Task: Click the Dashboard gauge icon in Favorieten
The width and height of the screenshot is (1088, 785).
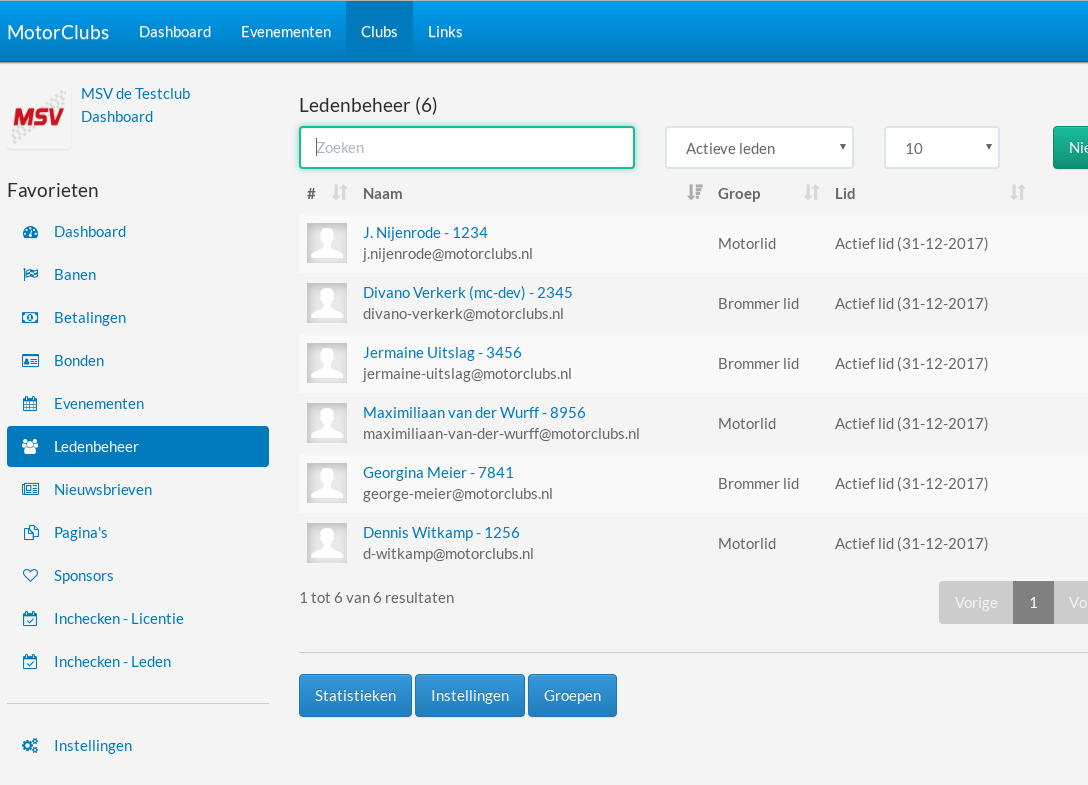Action: [x=31, y=232]
